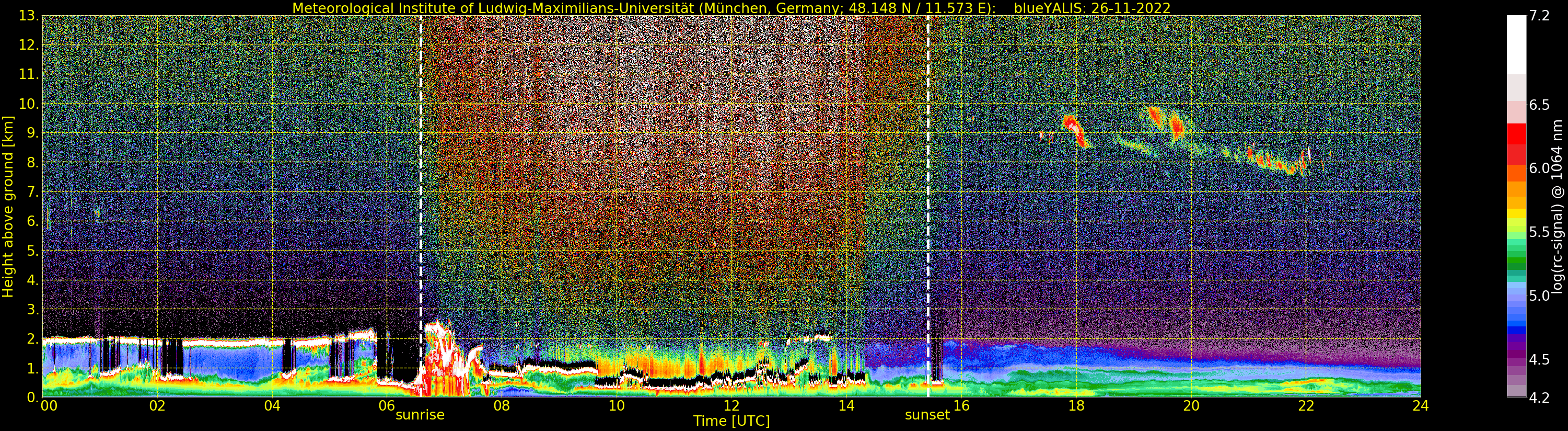This screenshot has height=431, width=1568.
Task: Click time axis tick label 04
Action: coord(272,406)
